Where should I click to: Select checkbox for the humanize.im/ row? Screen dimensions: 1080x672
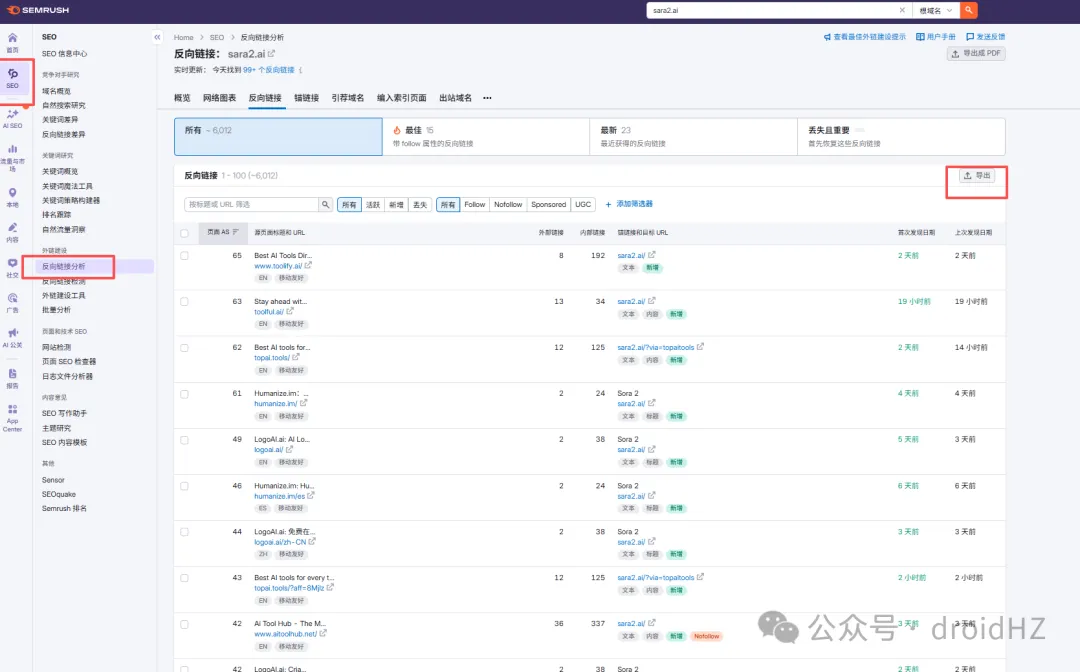184,394
